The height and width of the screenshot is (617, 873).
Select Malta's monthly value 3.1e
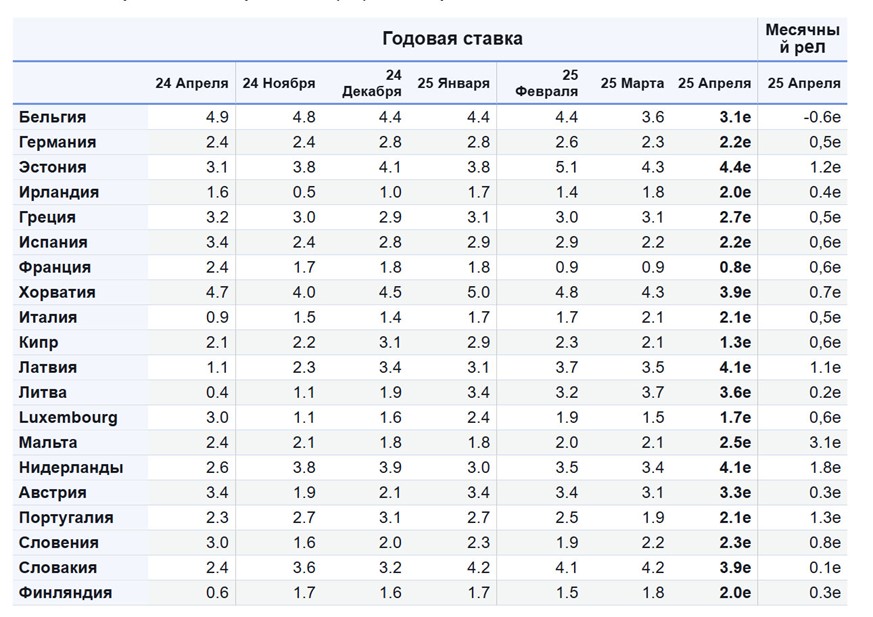(826, 442)
